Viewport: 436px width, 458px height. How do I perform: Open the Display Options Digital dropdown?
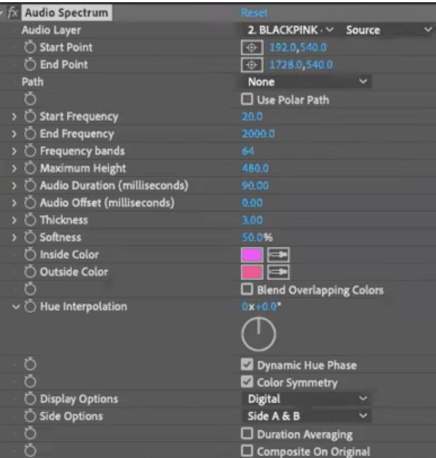point(306,399)
